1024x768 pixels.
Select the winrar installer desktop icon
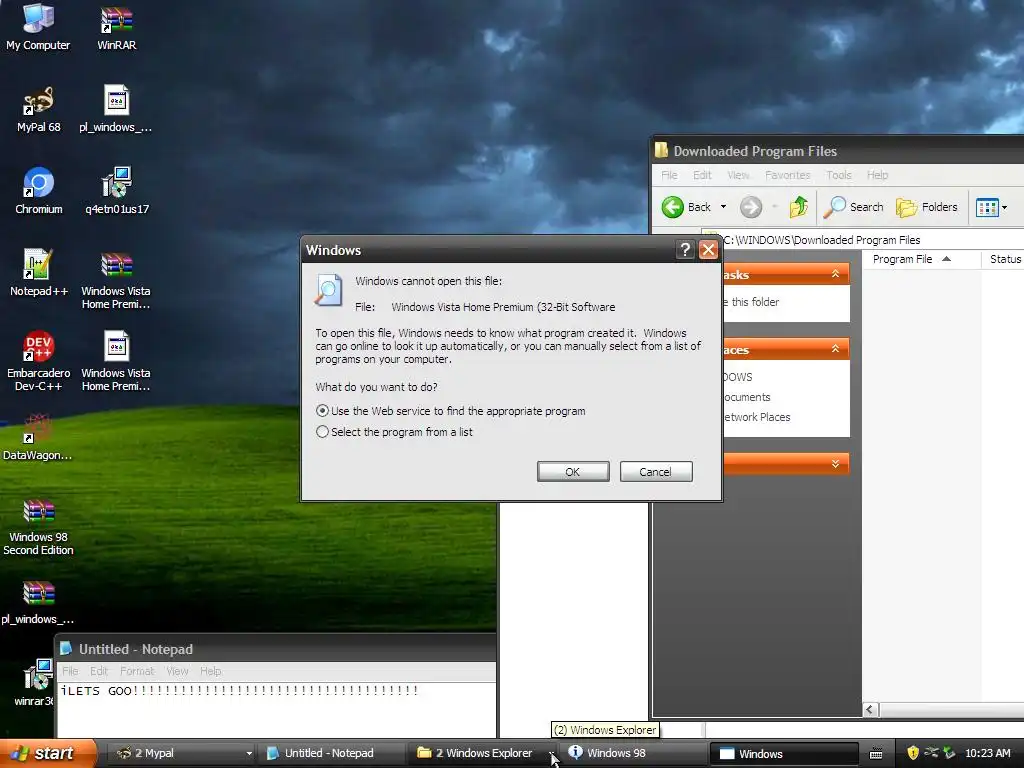point(35,682)
